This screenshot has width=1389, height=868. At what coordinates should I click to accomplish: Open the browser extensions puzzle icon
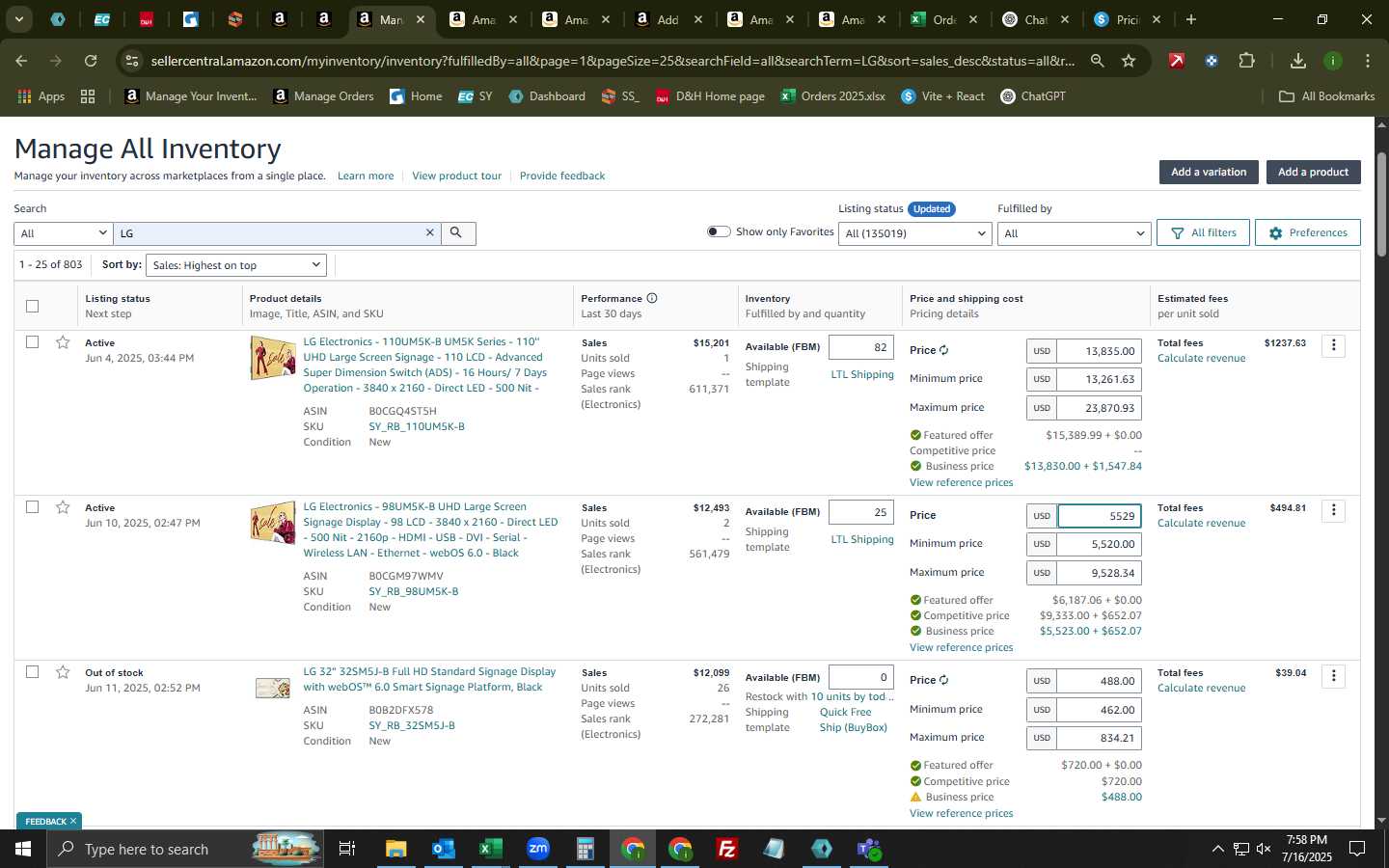(x=1246, y=61)
